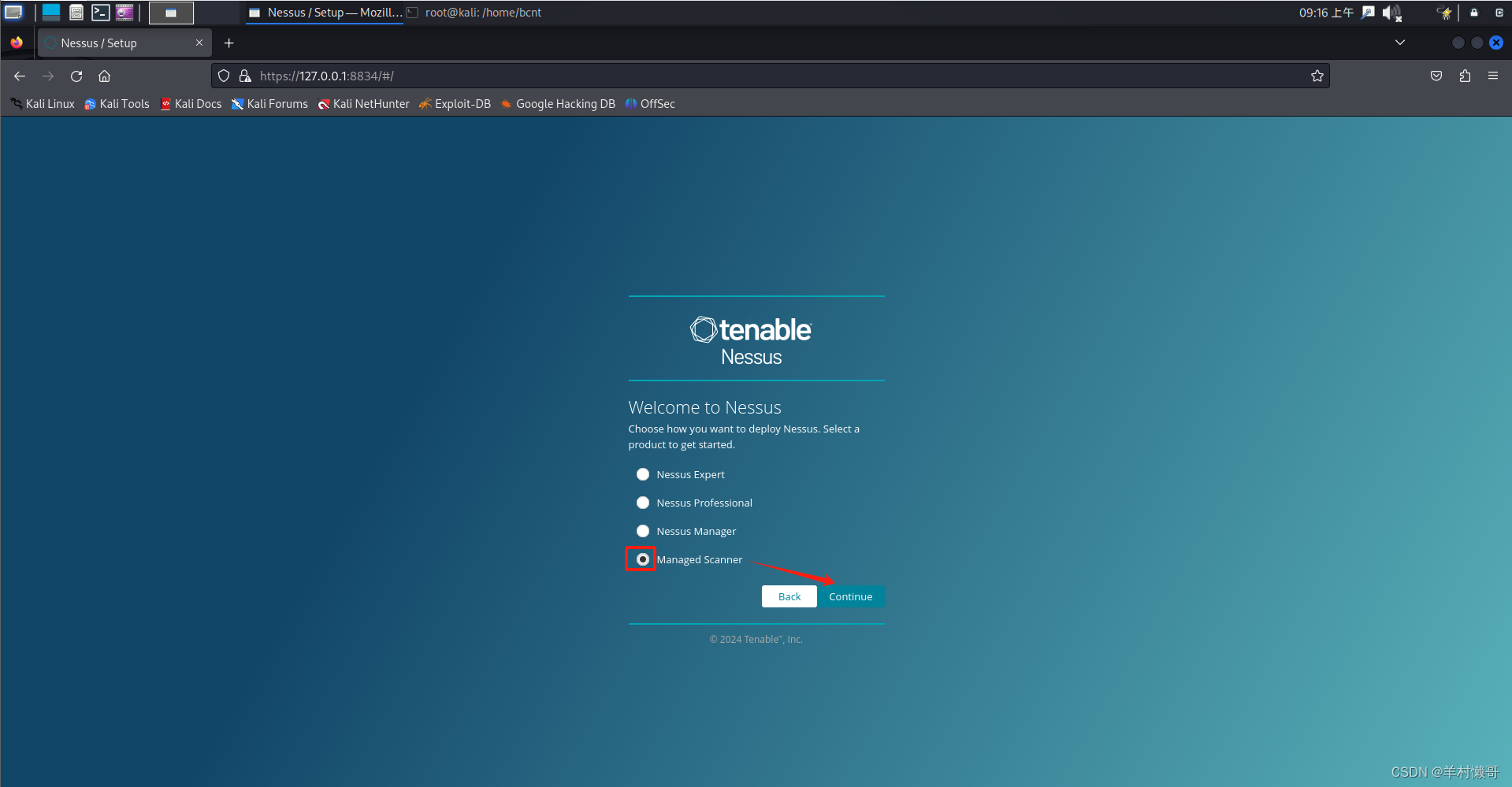Select the Nessus / Setup browser tab
Image resolution: width=1512 pixels, height=787 pixels.
pos(124,43)
